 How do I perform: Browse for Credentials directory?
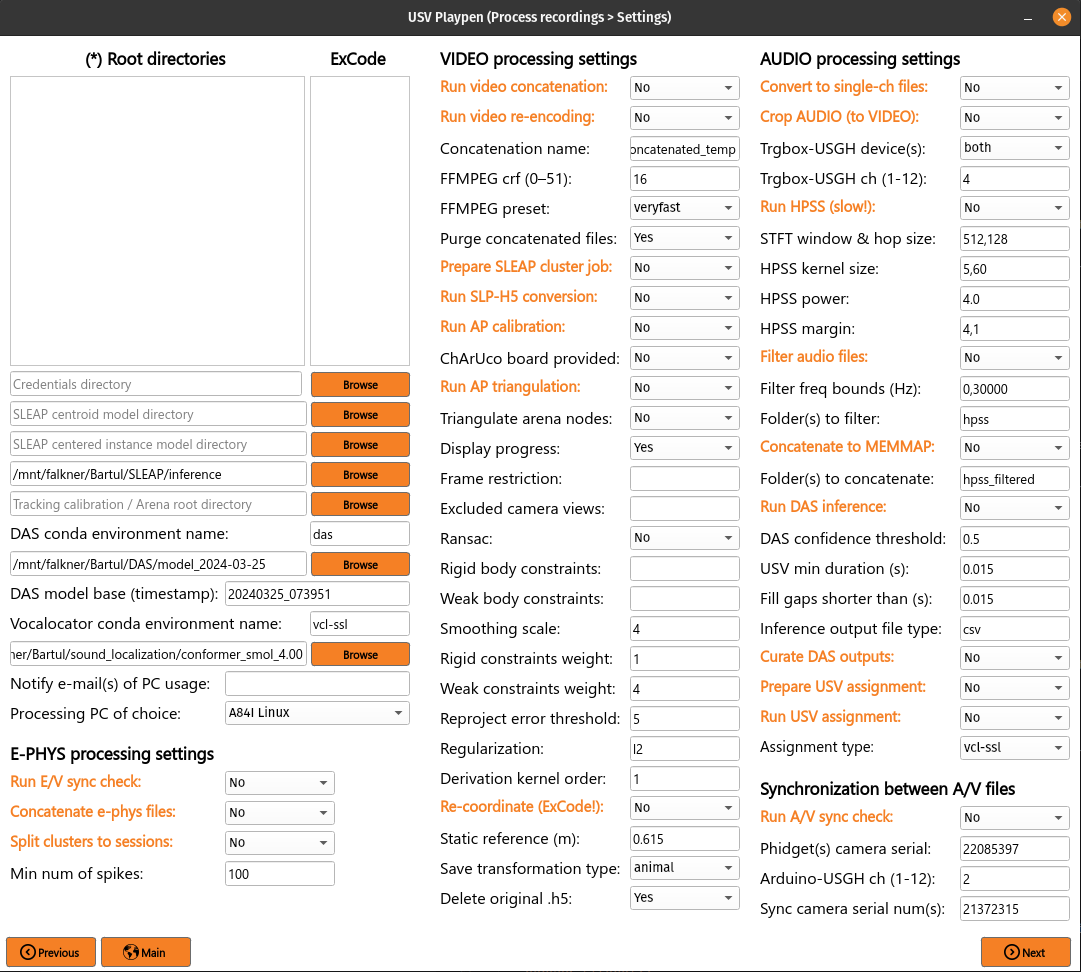[x=360, y=385]
